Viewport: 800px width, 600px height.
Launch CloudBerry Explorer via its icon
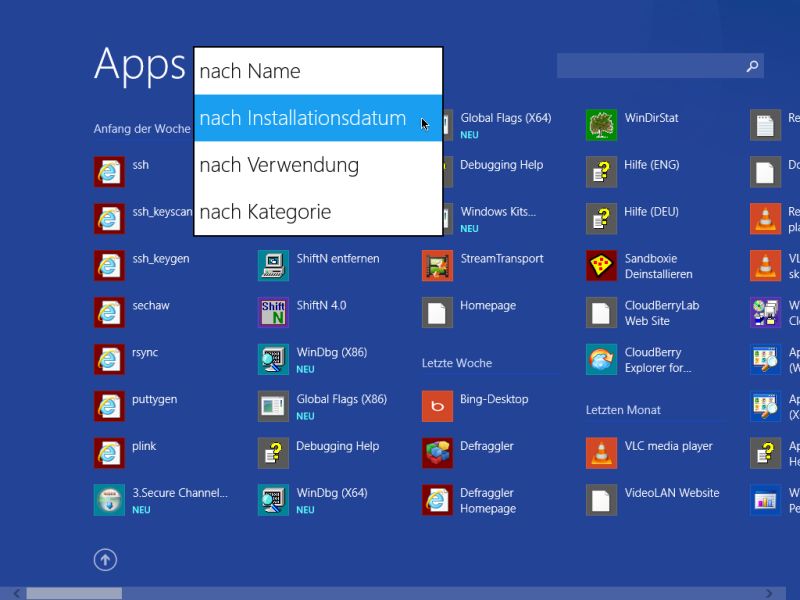pos(602,359)
